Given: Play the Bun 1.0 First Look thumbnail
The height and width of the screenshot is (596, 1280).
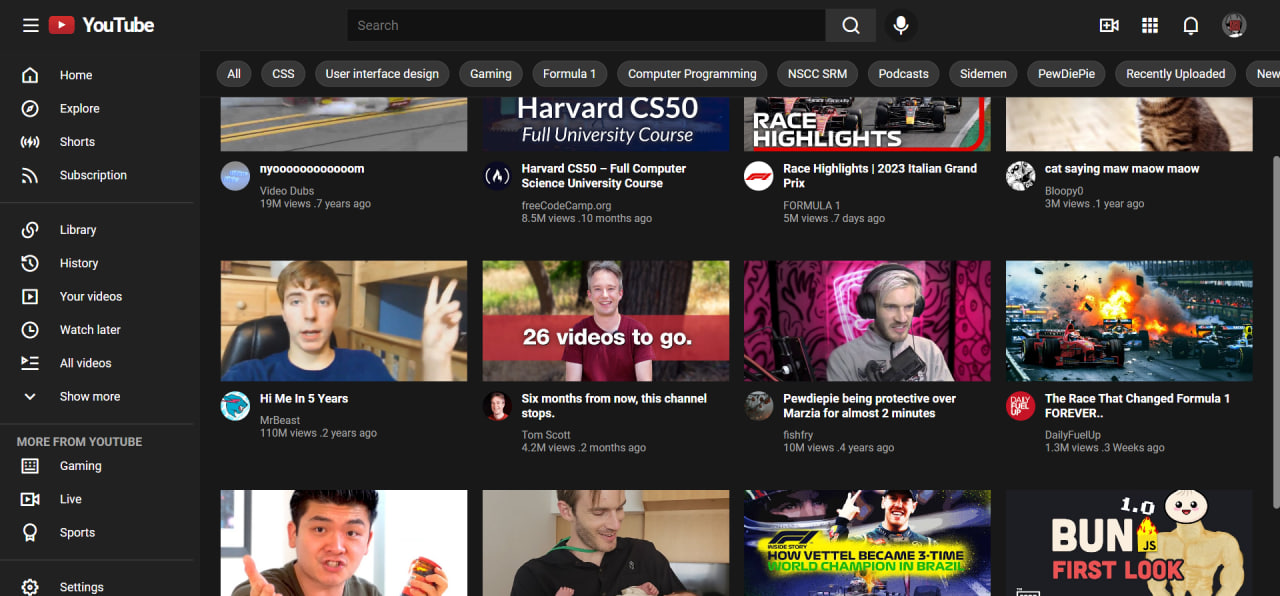Looking at the screenshot, I should [x=1129, y=543].
